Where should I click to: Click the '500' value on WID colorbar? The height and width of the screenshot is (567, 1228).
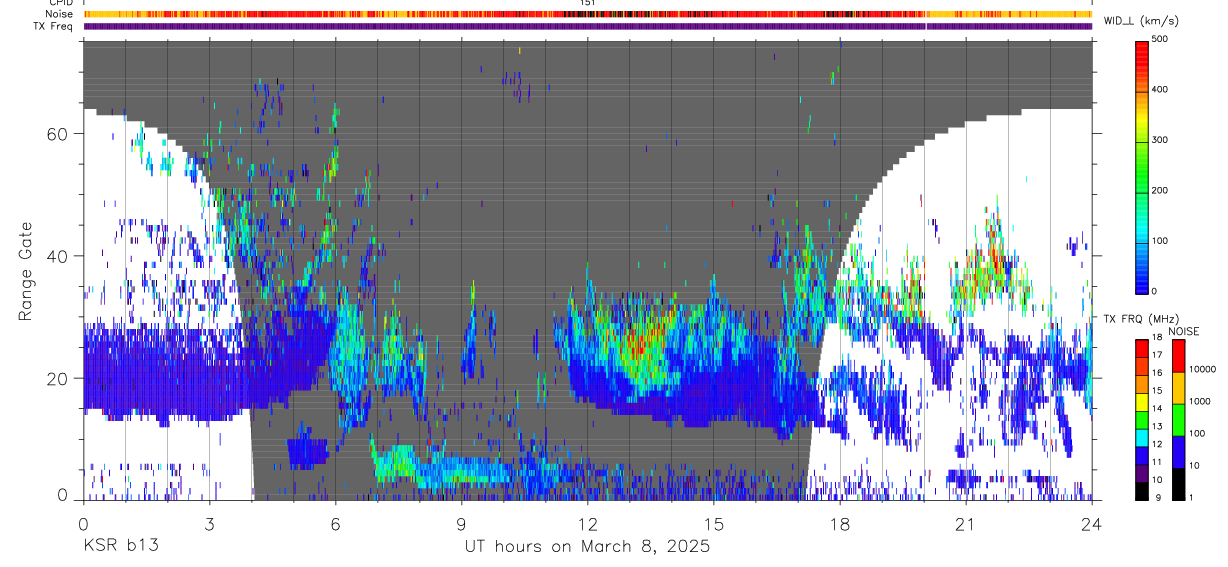[1160, 39]
